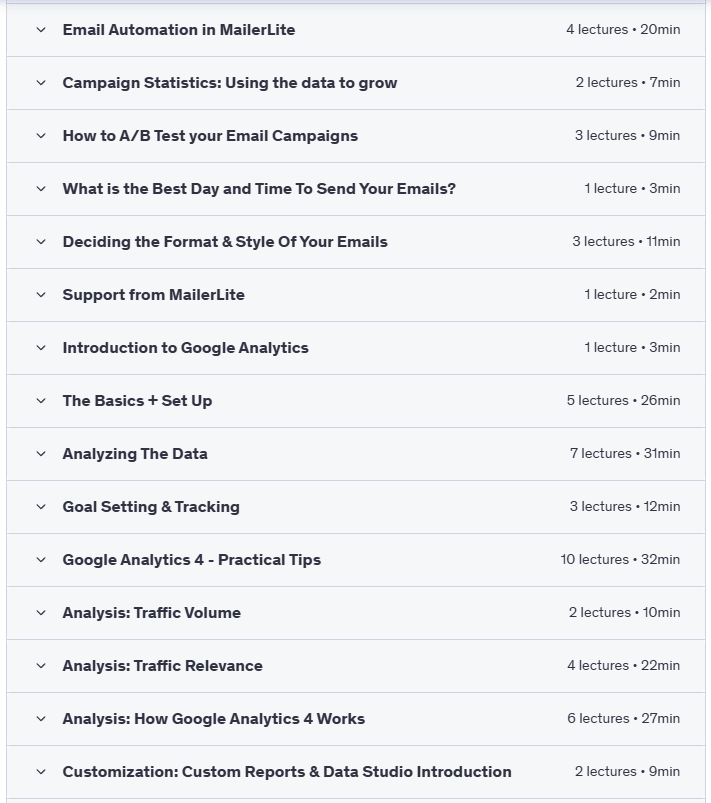Select the Goal Setting & Tracking title
Viewport: 711px width, 803px height.
tap(151, 507)
